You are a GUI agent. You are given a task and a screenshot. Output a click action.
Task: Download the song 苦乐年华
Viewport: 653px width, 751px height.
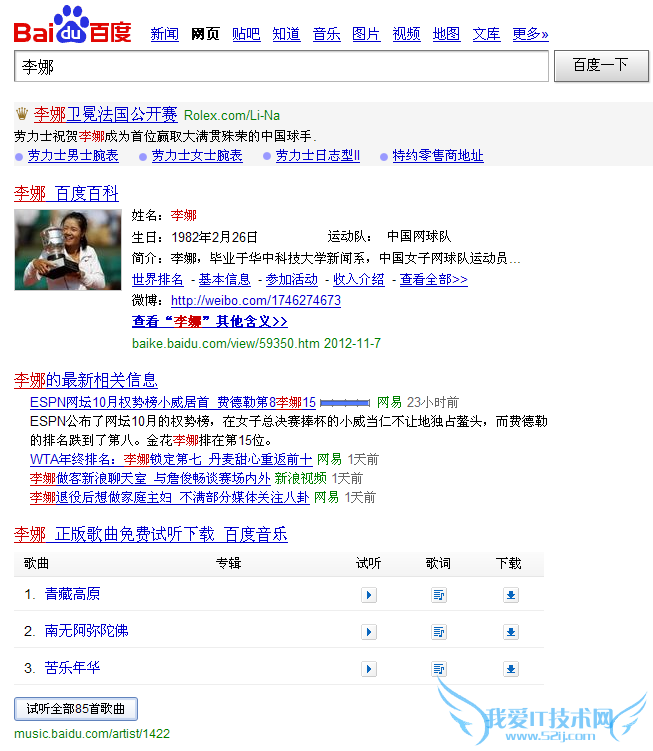pos(511,669)
